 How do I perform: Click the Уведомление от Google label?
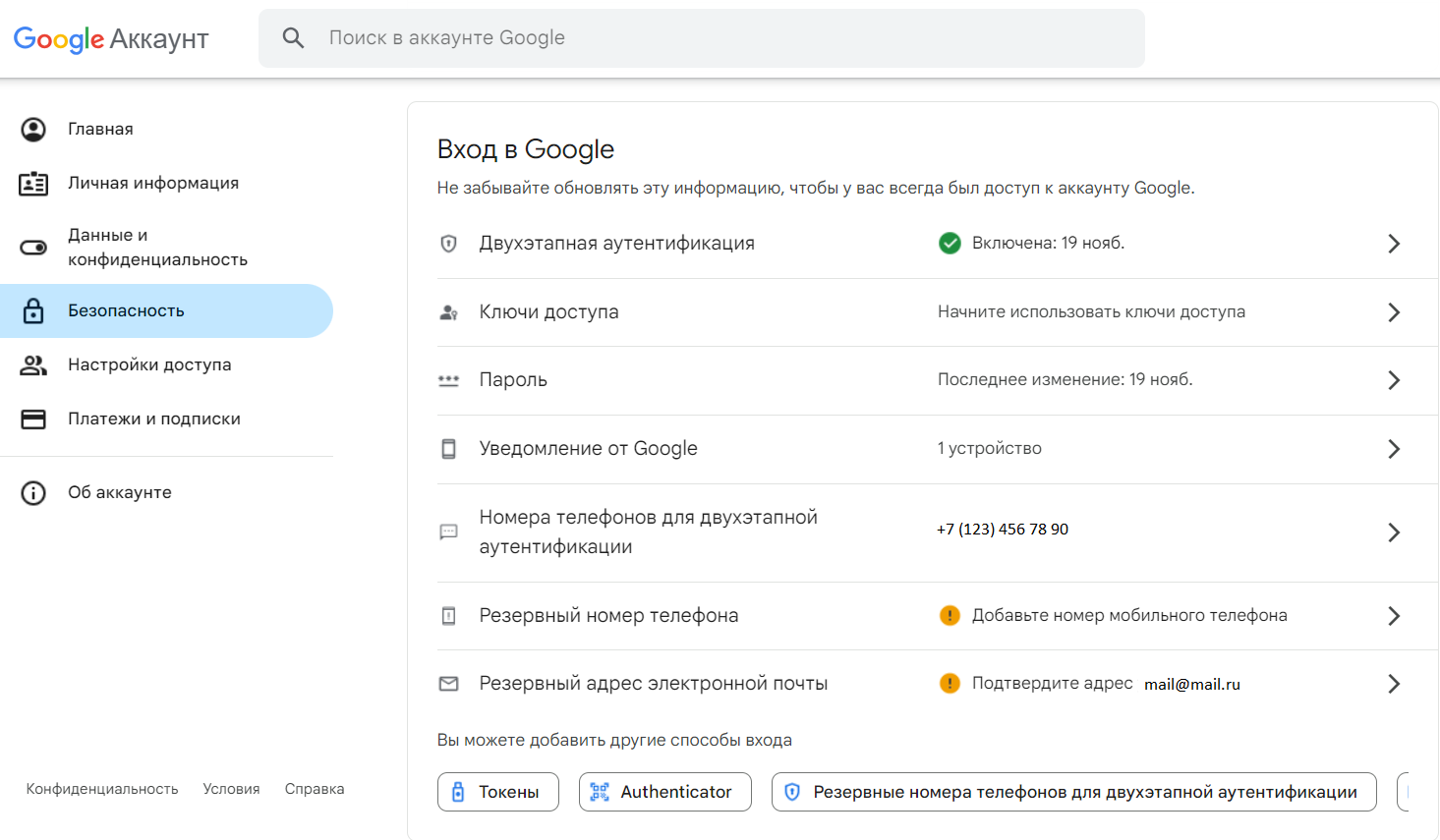pos(589,449)
